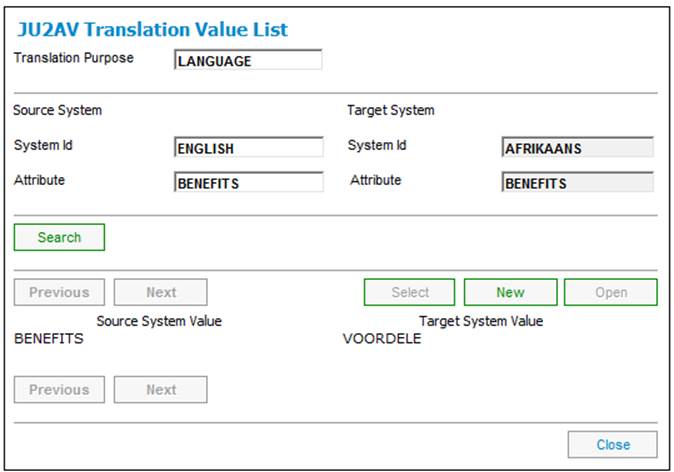Viewport: 674px width, 472px height.
Task: Click the upper Next button
Action: (x=161, y=292)
